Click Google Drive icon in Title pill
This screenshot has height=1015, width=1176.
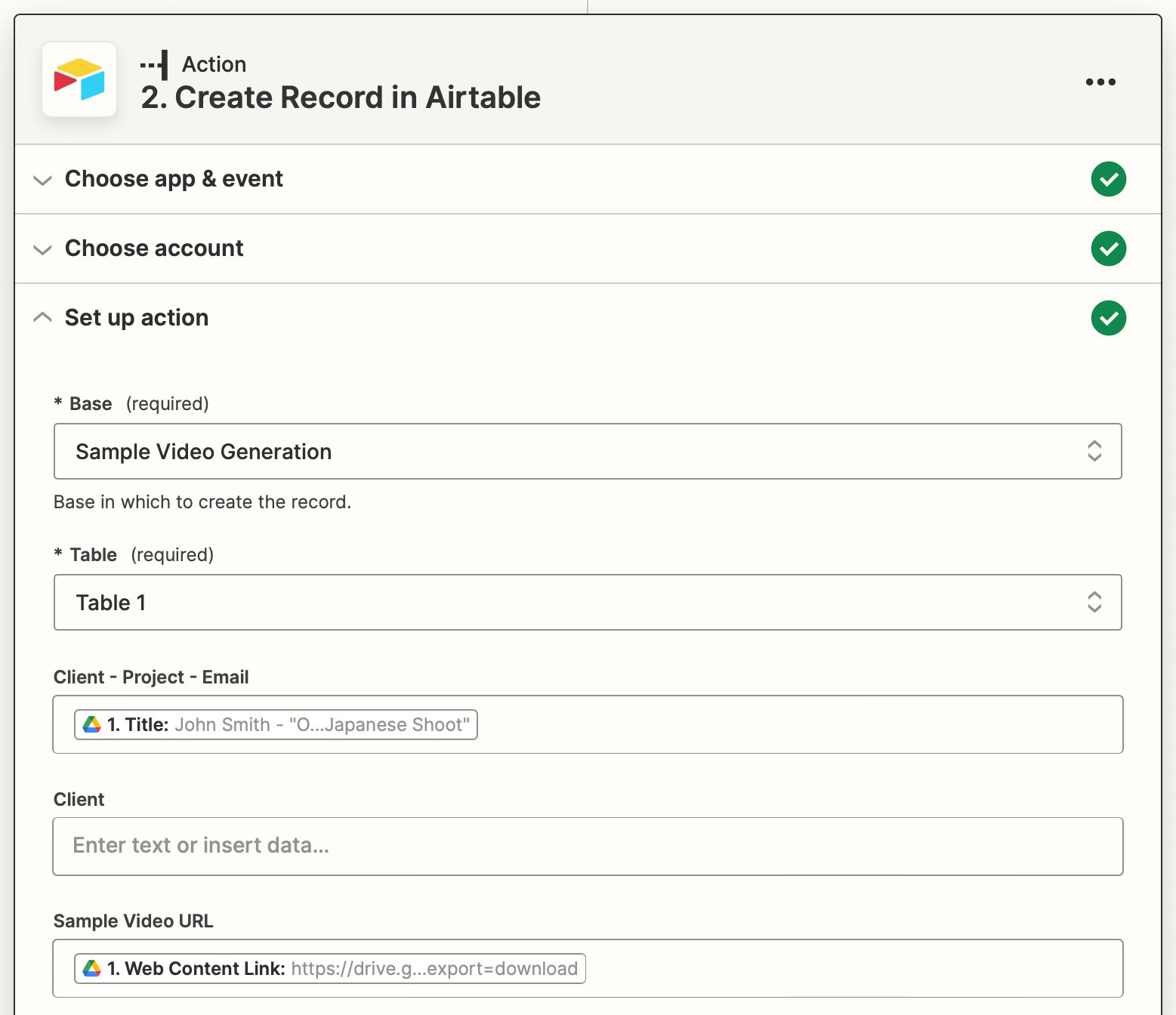(x=92, y=724)
